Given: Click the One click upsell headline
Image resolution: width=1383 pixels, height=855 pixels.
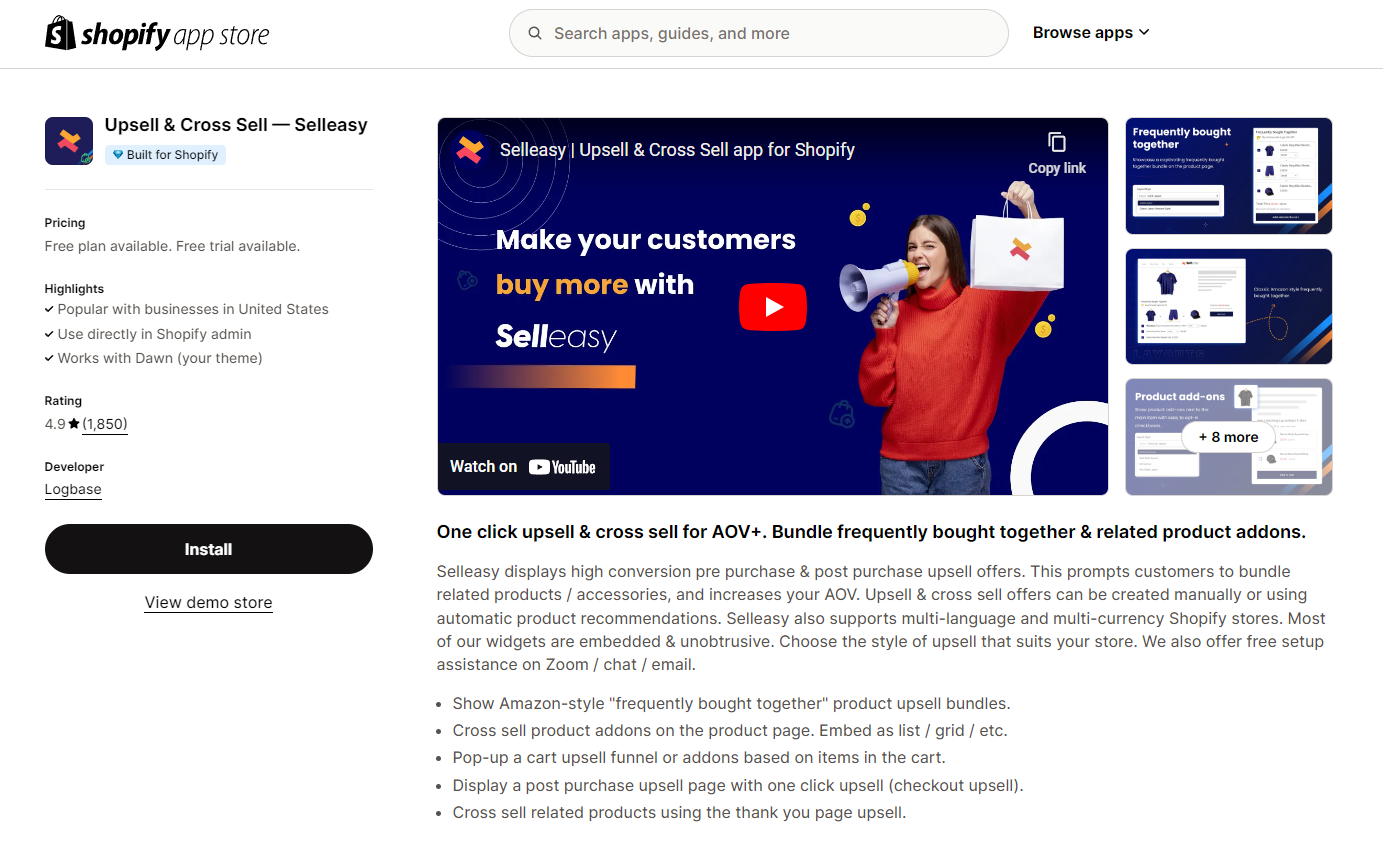Looking at the screenshot, I should (x=871, y=532).
